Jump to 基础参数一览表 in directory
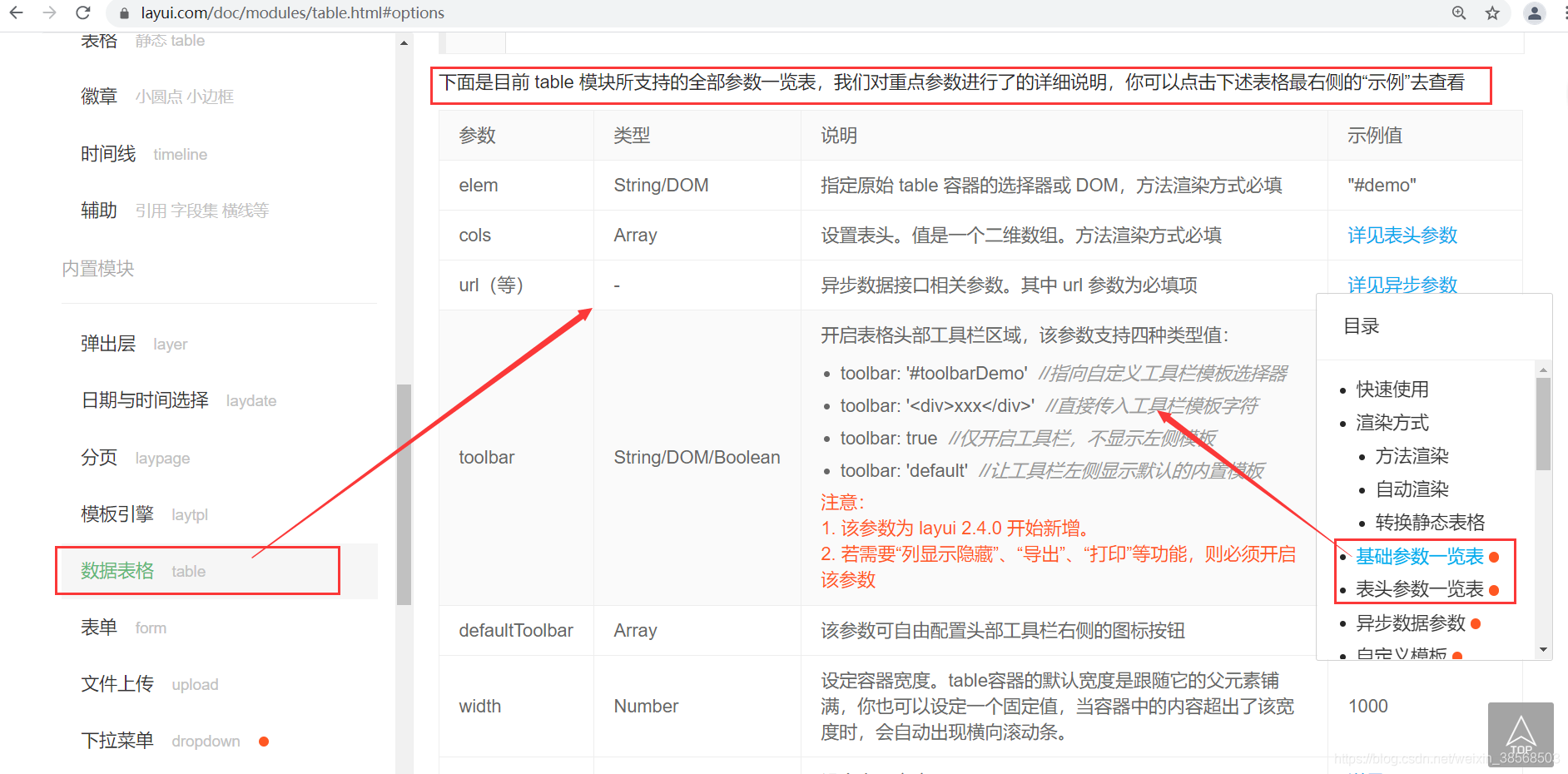Viewport: 1568px width, 774px height. point(1420,556)
